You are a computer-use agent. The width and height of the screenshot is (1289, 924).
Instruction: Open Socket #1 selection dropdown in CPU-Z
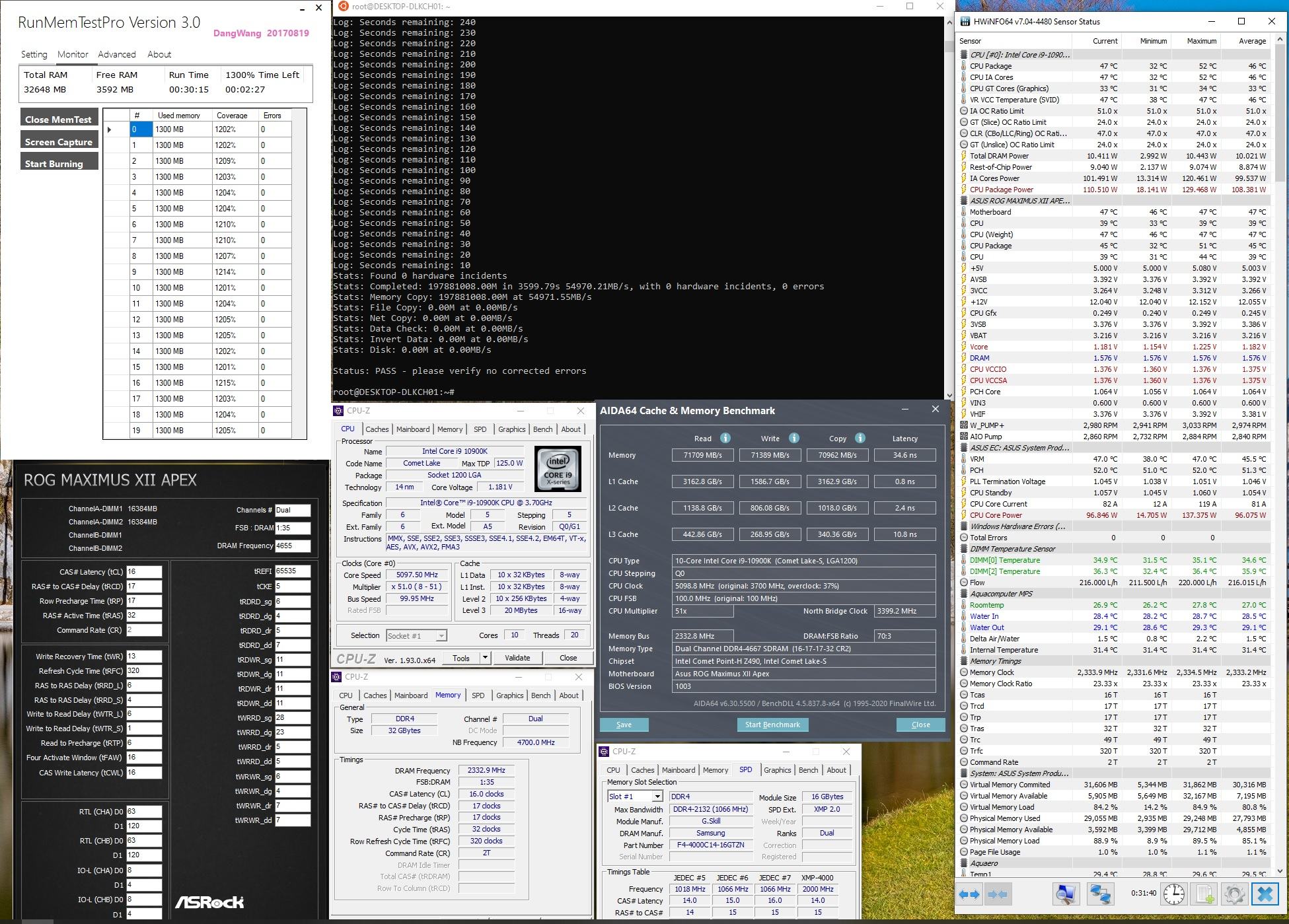coord(441,636)
